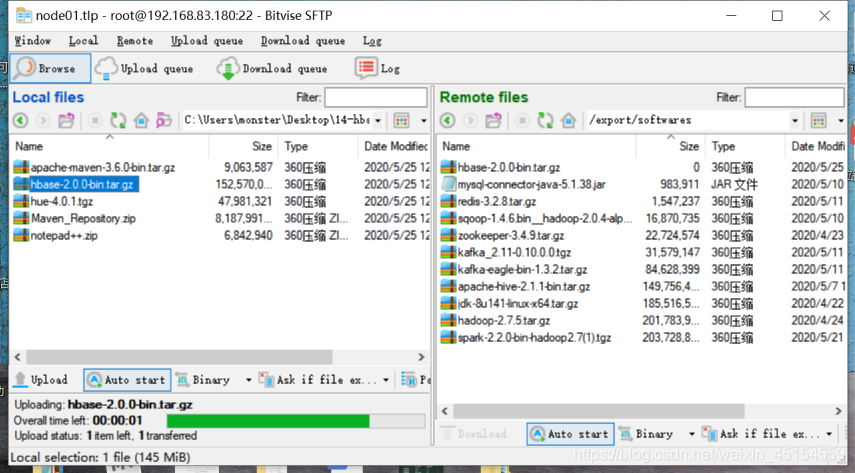The height and width of the screenshot is (473, 855).
Task: Toggle Local Auto start
Action: pyautogui.click(x=127, y=380)
